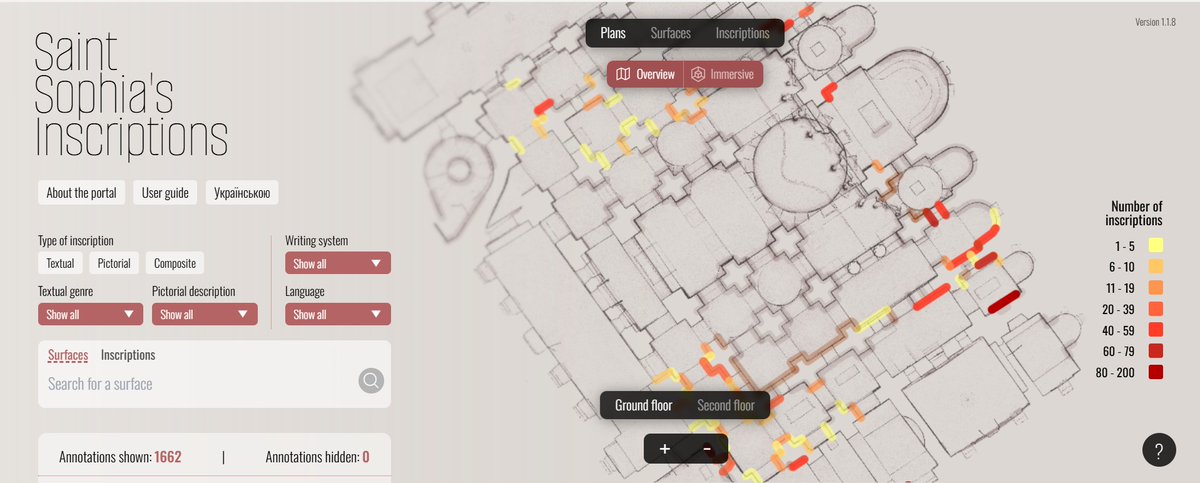Open the Language dropdown
Screen dimensions: 1200x483
coord(338,314)
